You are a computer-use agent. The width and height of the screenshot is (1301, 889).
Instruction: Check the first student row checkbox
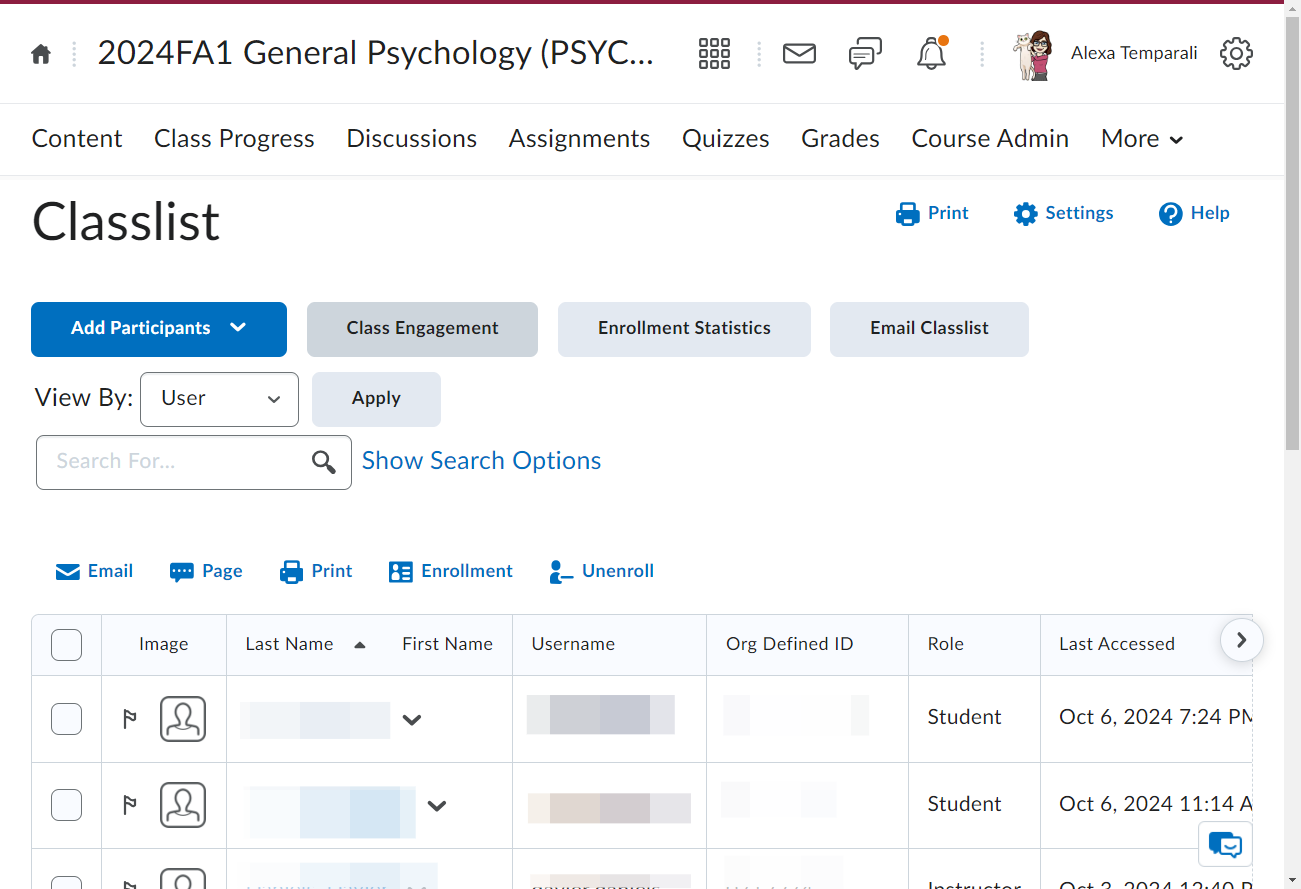[x=66, y=718]
